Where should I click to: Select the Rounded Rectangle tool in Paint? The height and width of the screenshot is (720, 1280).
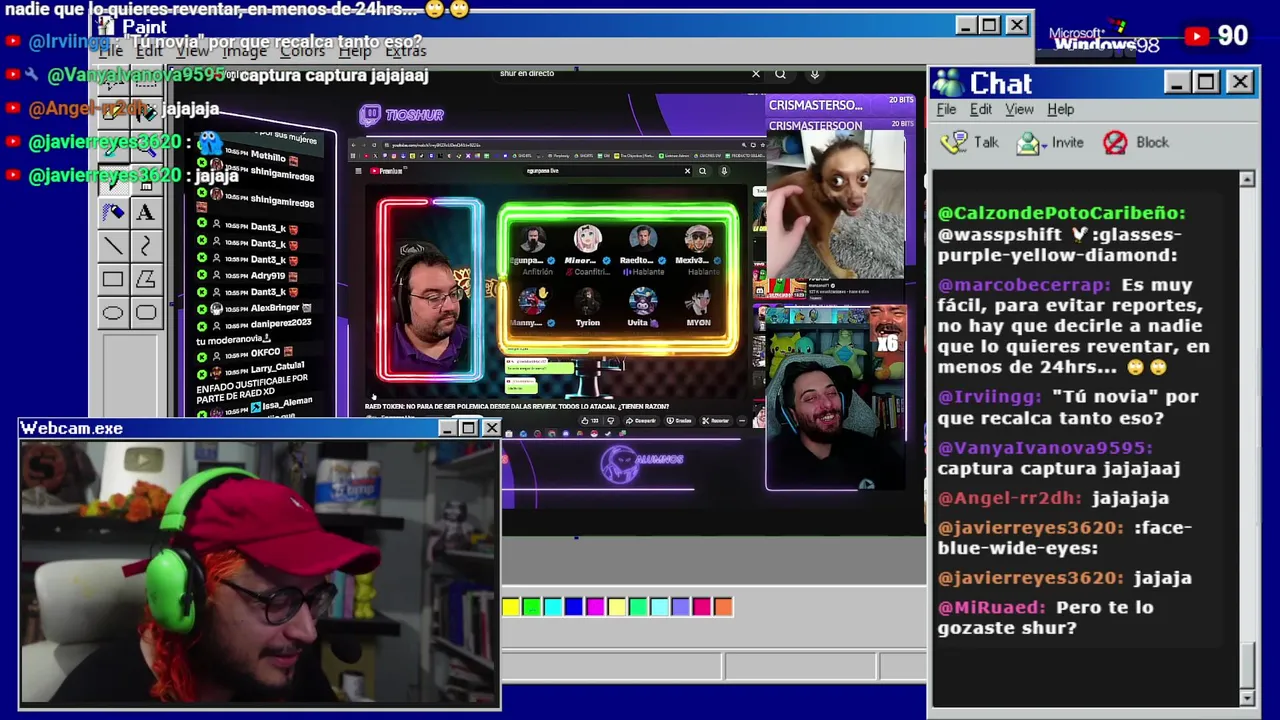coord(146,313)
